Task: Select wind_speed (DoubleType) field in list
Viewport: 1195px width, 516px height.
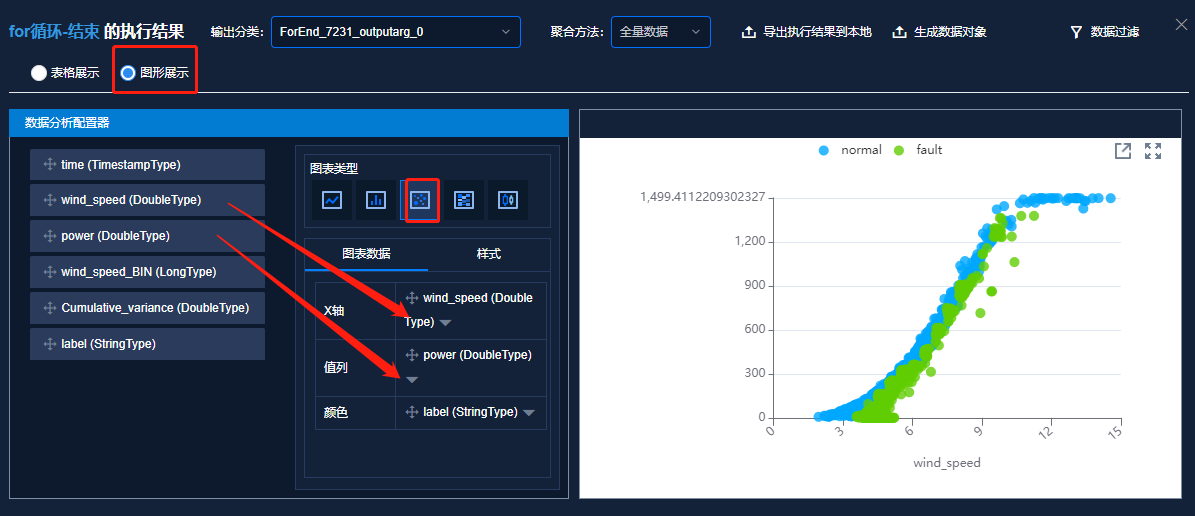Action: [x=148, y=200]
